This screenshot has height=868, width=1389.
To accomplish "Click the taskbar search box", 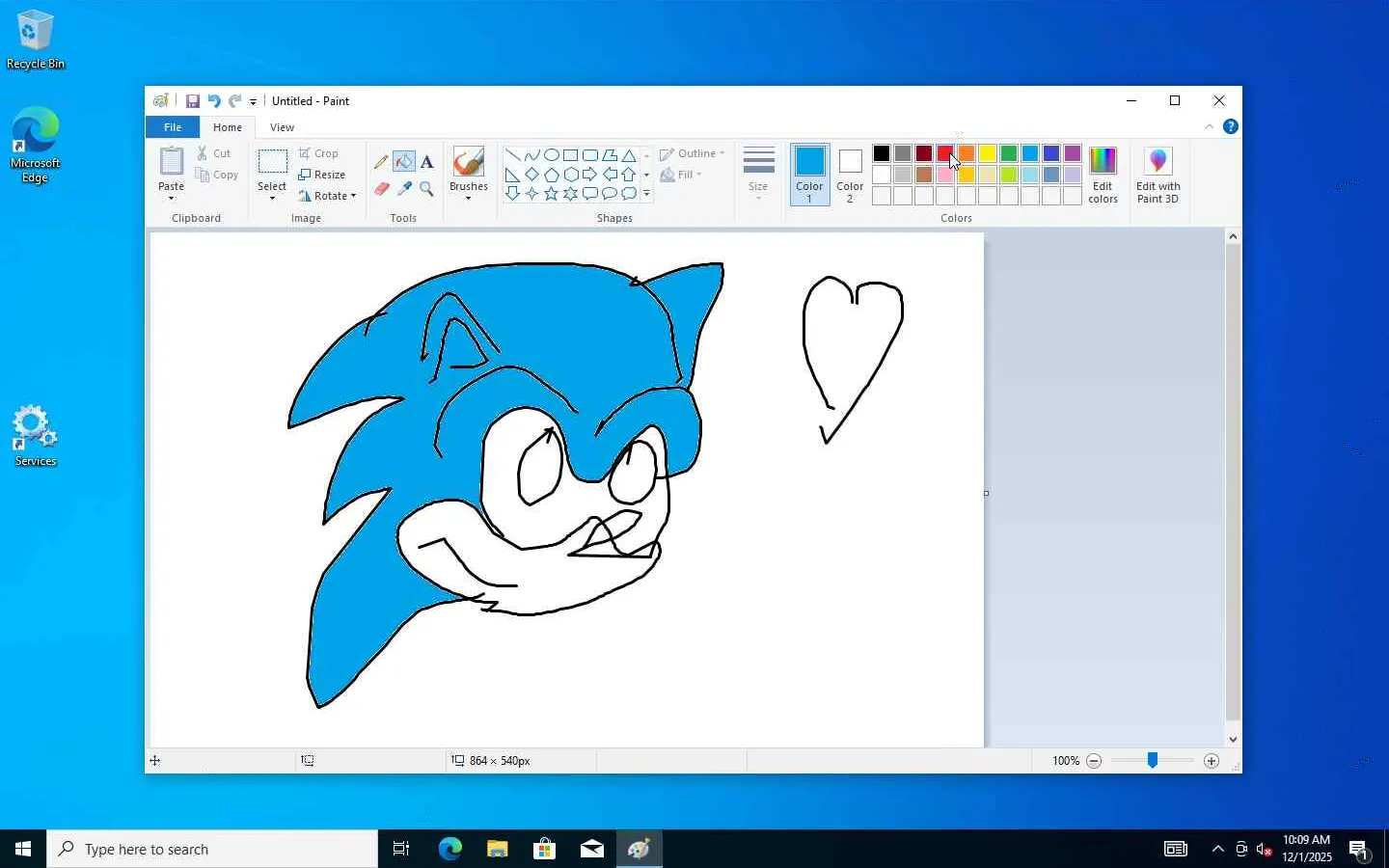I will point(212,849).
